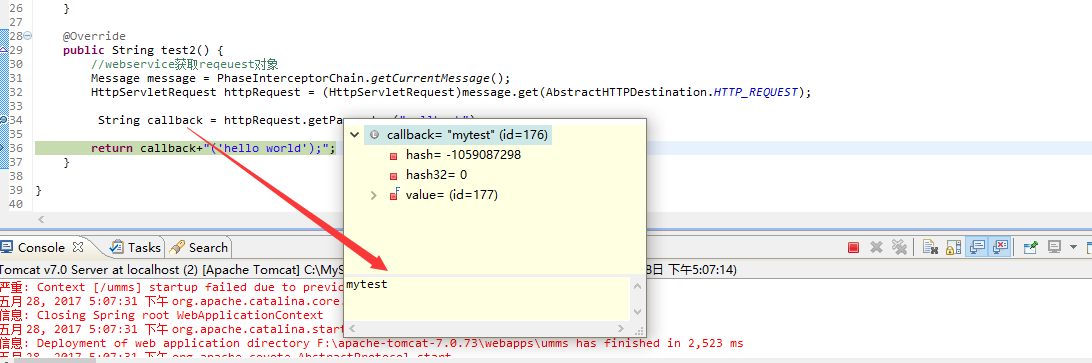Click the editor horizontal scrollbar left arrow
1092x363 pixels.
point(40,219)
